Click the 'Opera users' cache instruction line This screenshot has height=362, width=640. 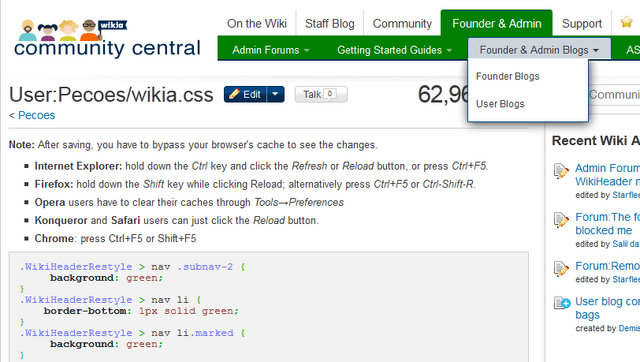coord(189,202)
